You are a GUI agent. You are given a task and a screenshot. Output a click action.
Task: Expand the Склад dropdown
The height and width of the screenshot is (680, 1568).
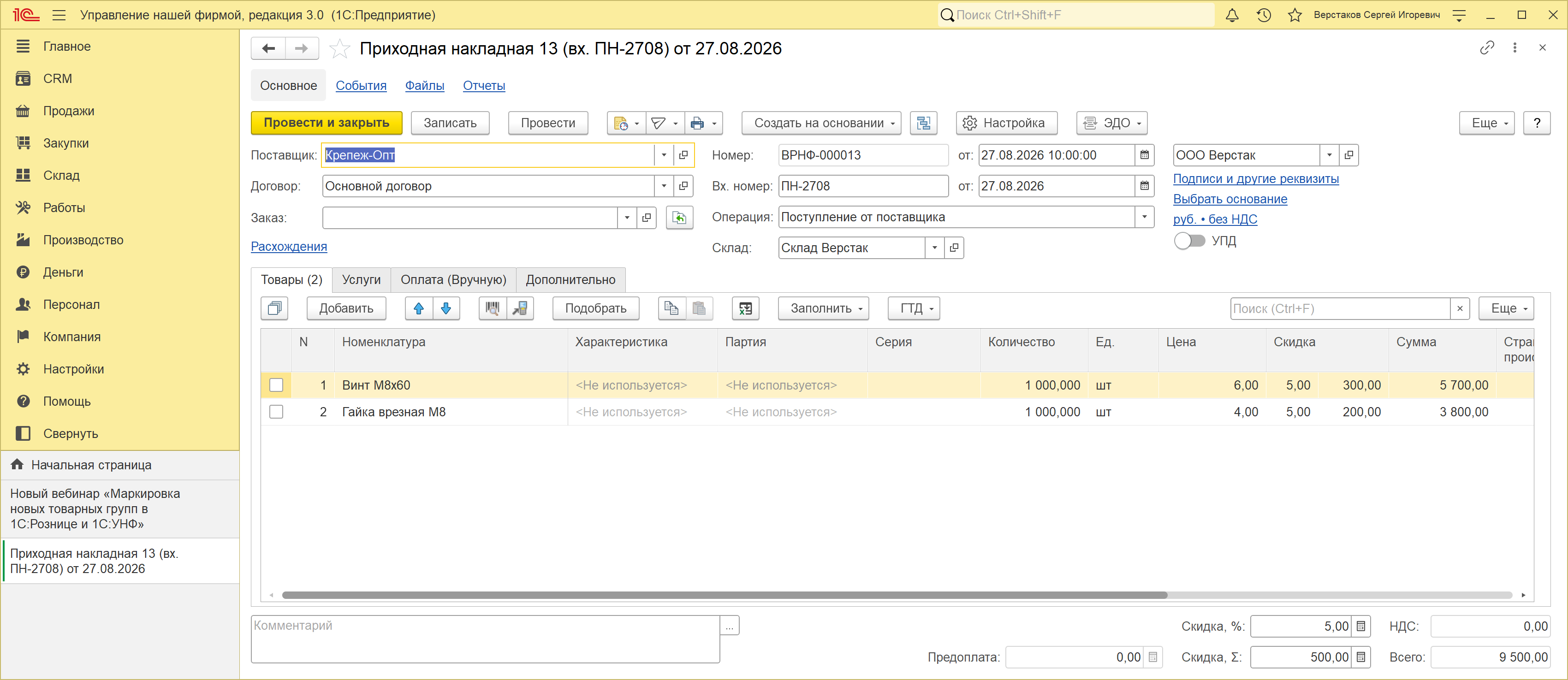coord(934,248)
